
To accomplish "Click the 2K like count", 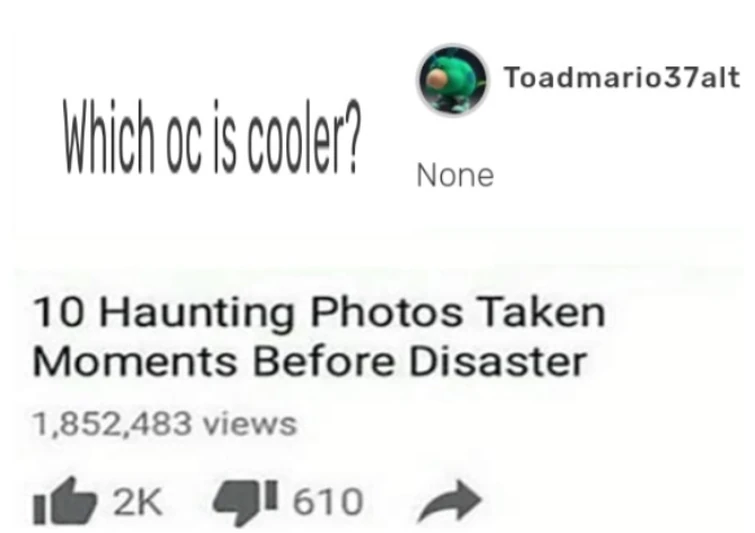I will 138,501.
